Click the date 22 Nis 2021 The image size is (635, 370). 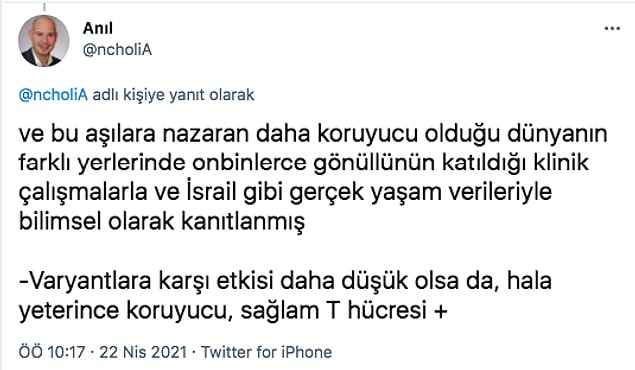143,352
